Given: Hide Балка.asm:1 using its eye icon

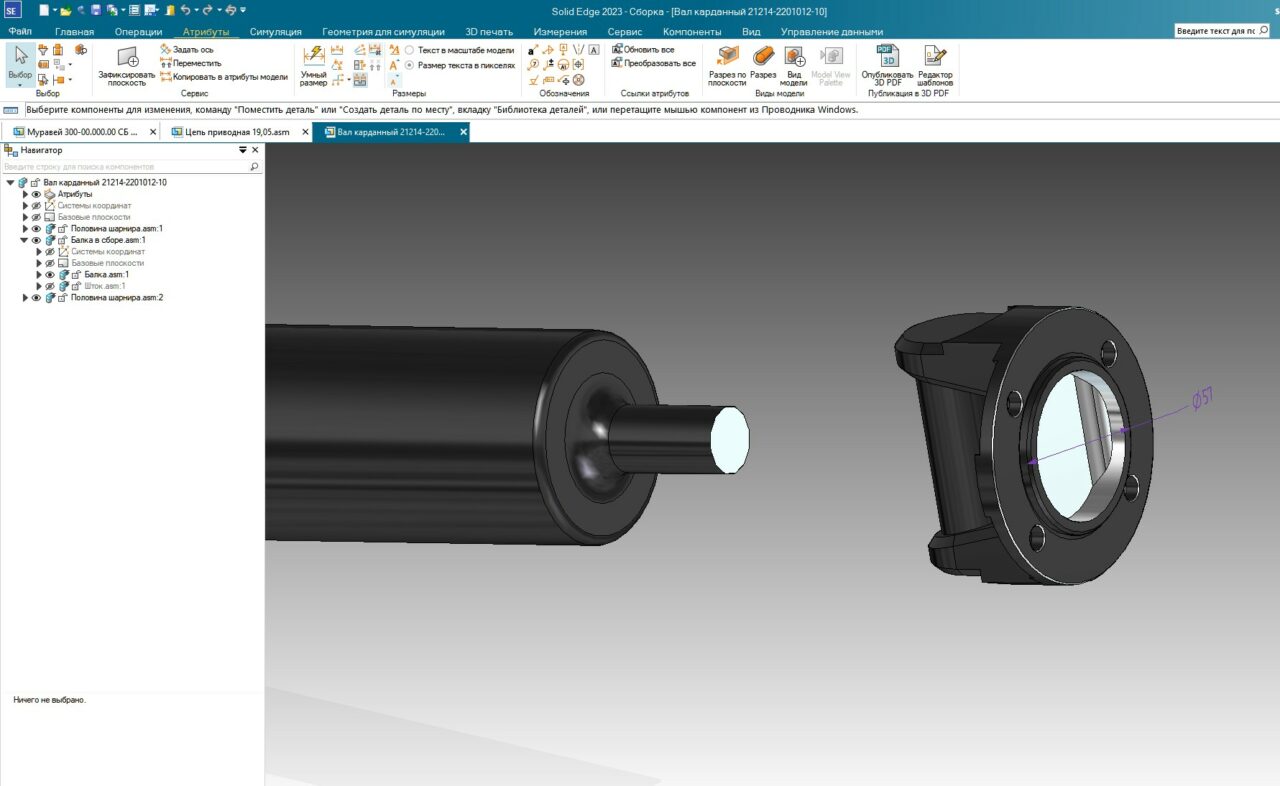Looking at the screenshot, I should (x=50, y=274).
